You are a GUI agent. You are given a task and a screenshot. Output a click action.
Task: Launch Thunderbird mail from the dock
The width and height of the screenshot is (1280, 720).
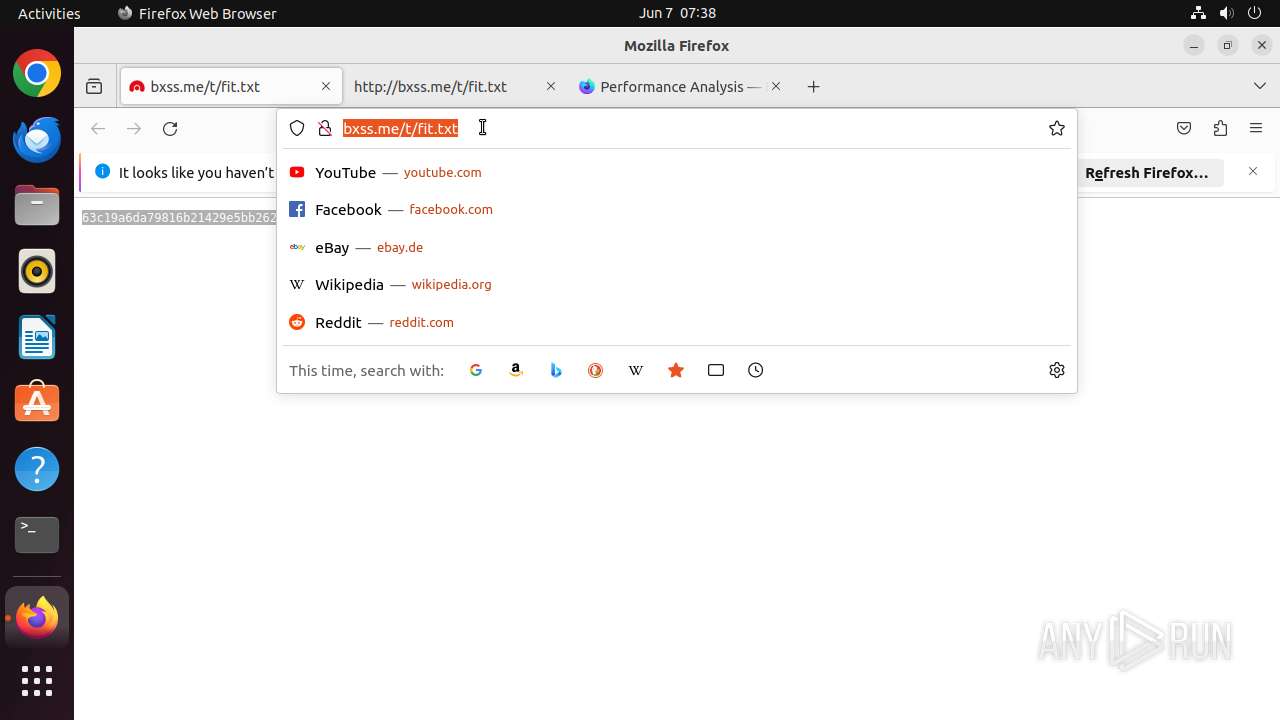pyautogui.click(x=37, y=139)
